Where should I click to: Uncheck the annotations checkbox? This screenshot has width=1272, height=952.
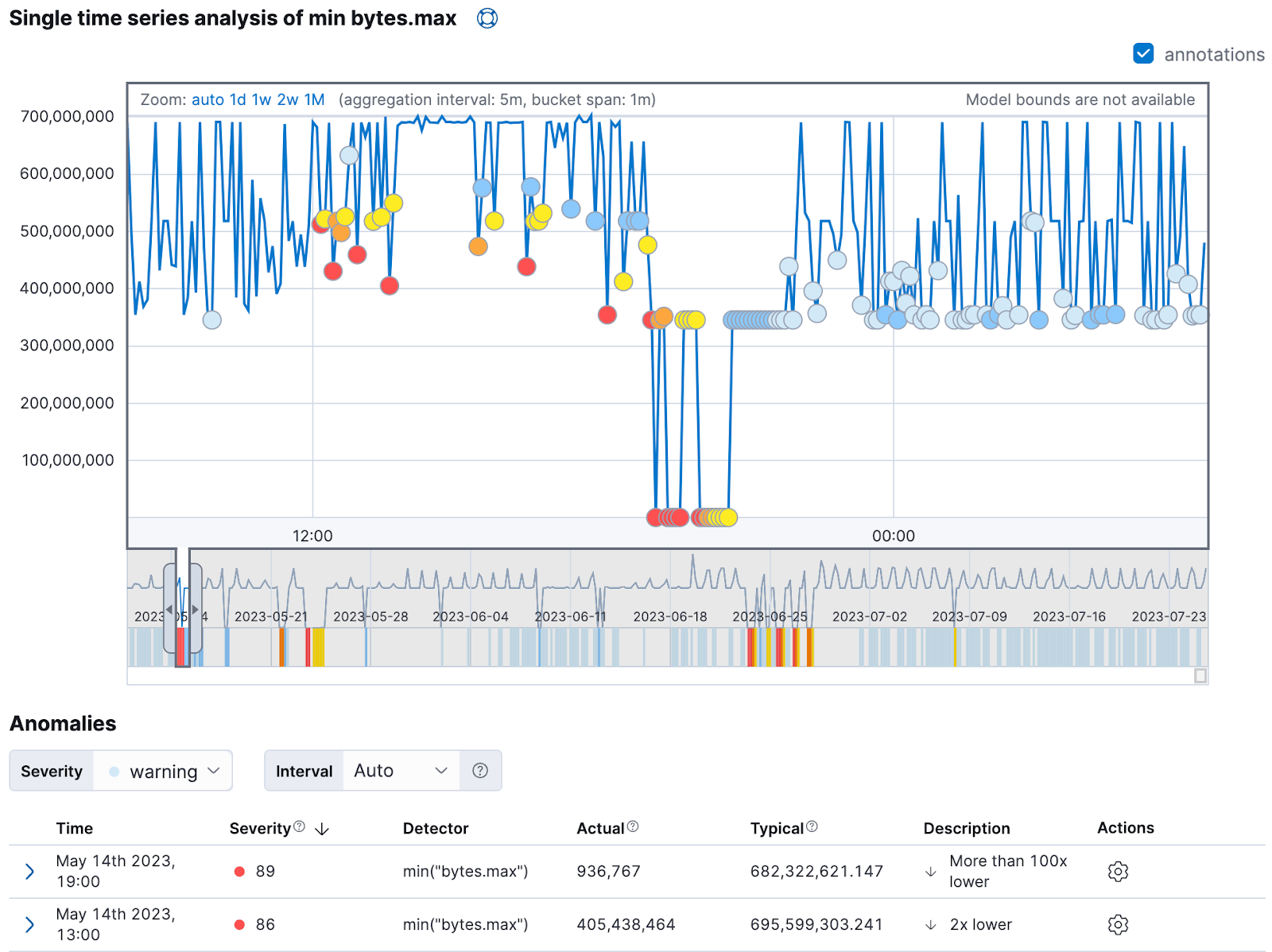(1143, 54)
